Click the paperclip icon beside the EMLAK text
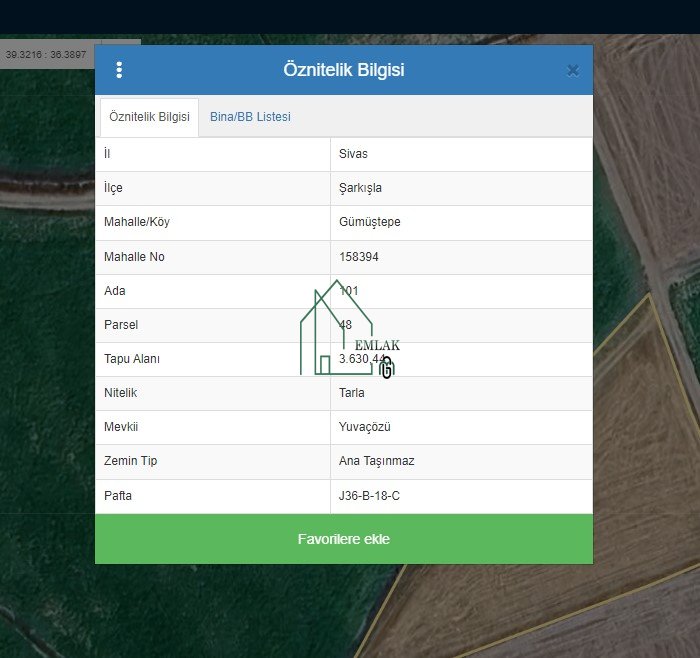700x658 pixels. 387,366
